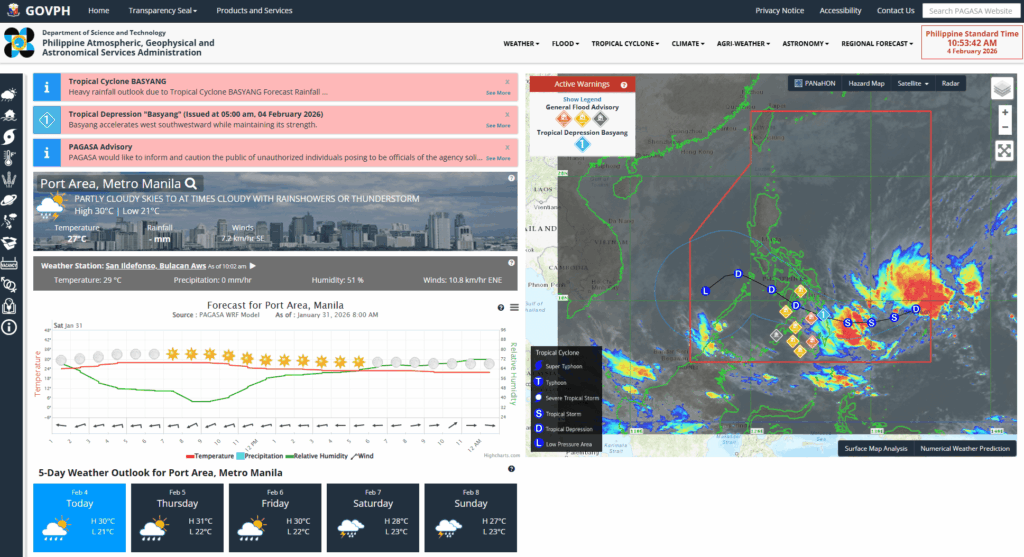Click help icon beside 5-Day Weather Outlook
This screenshot has width=1024, height=557.
(511, 469)
